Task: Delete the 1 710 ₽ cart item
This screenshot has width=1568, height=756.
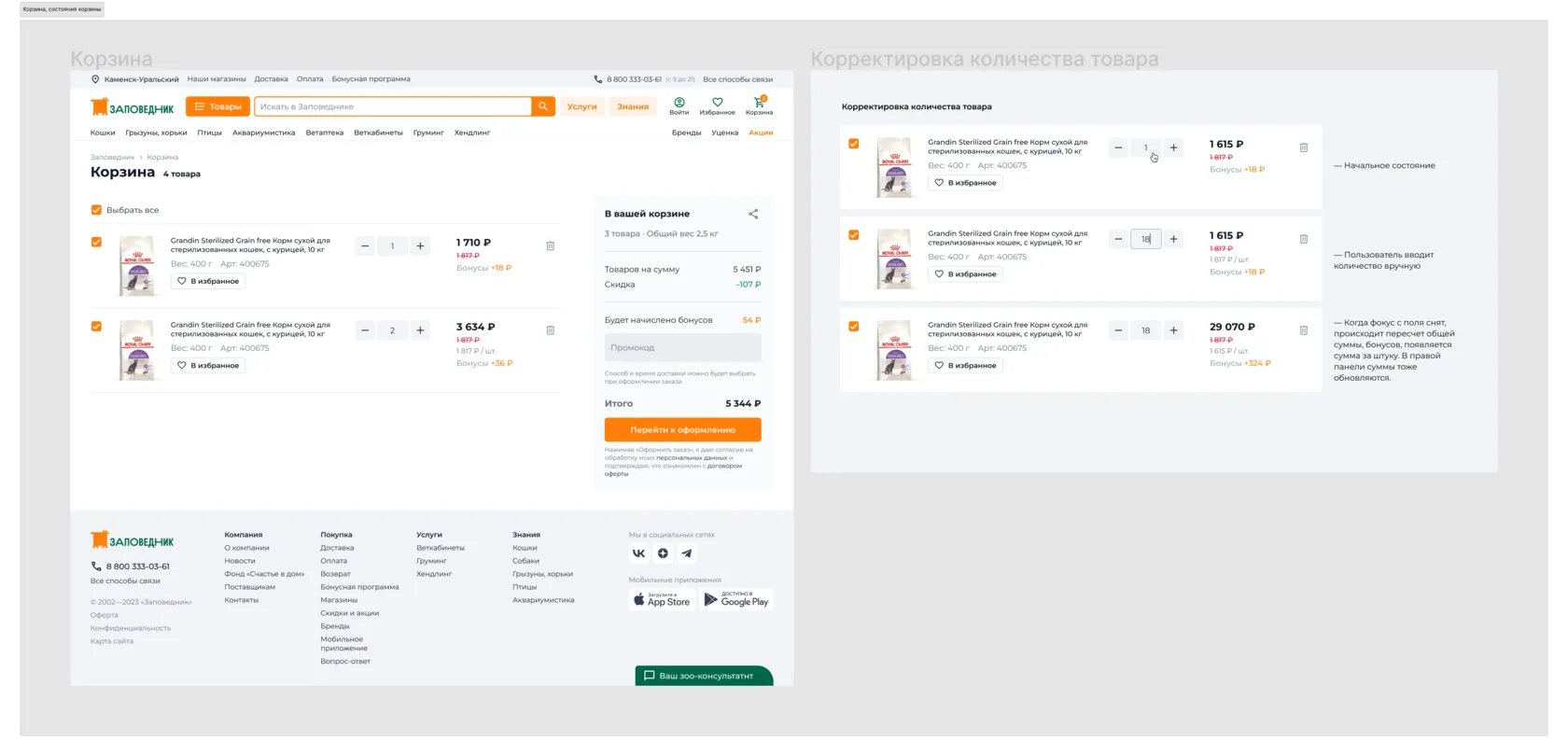Action: 551,246
